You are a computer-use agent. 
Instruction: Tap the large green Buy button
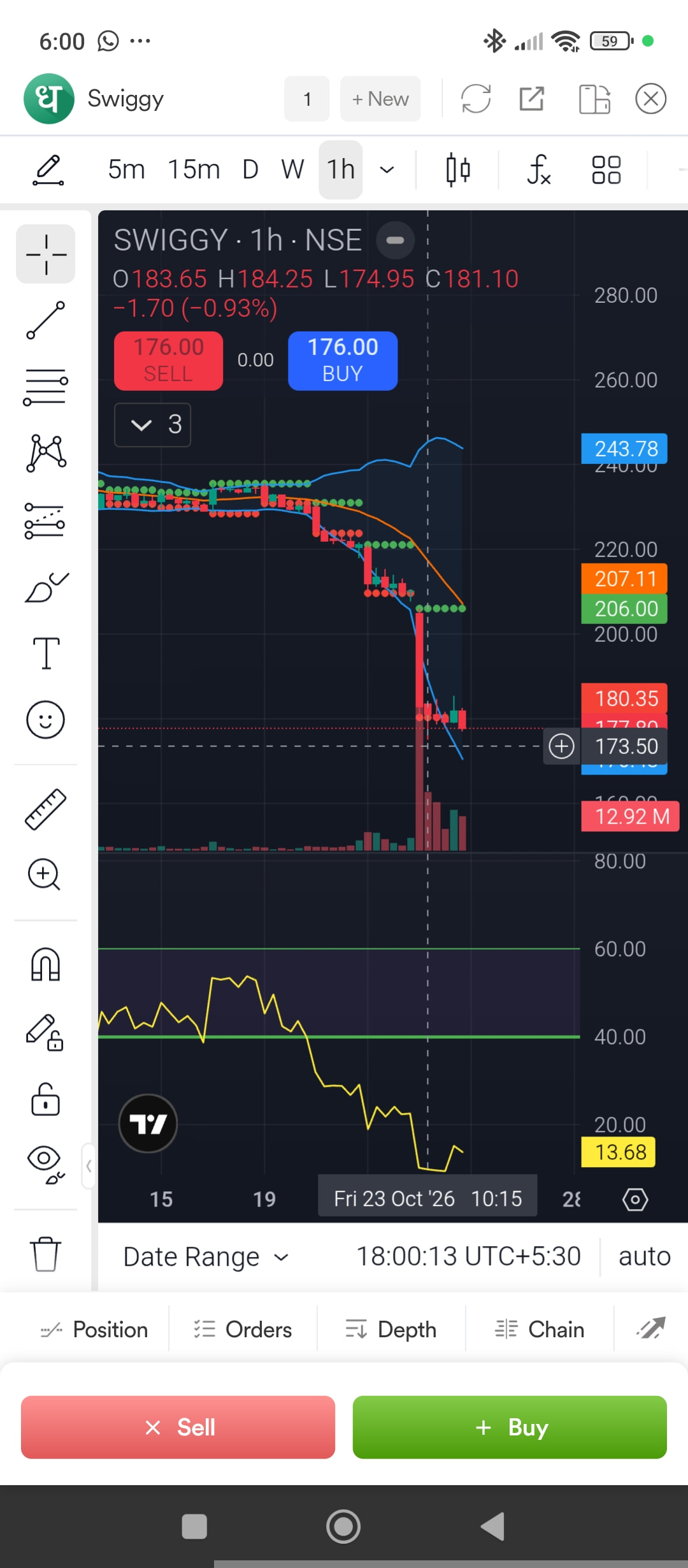[510, 1427]
